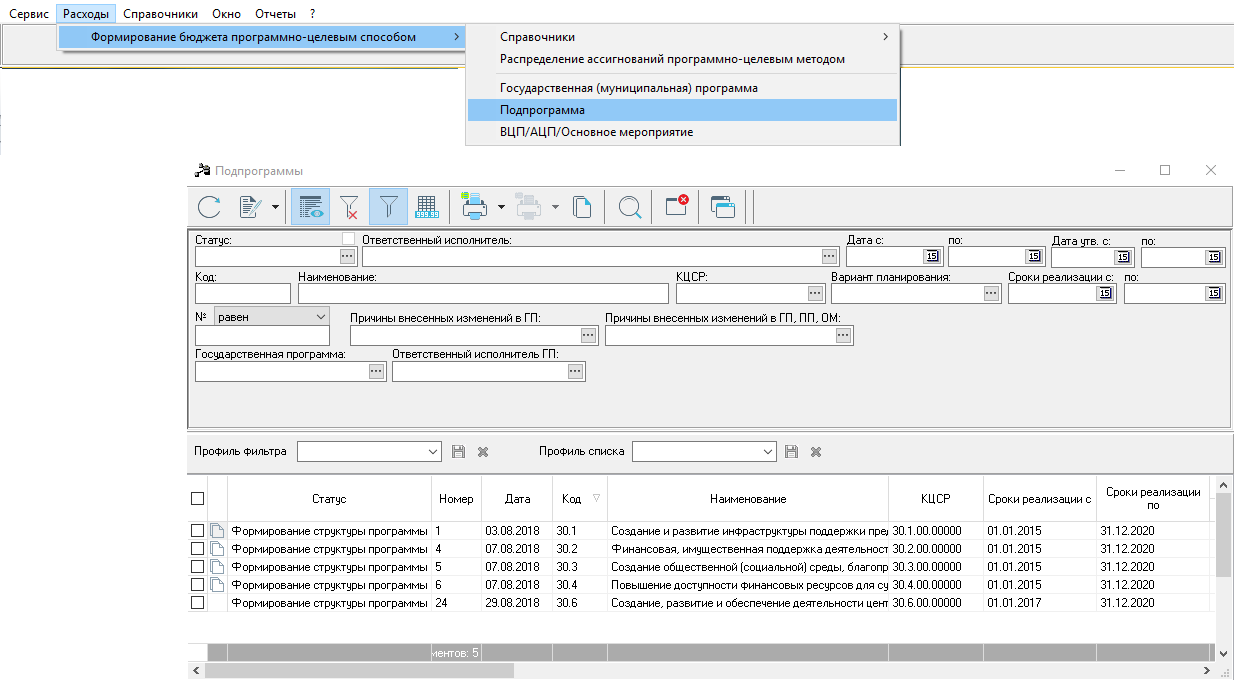Click the clear filter funnel icon with red cross
1239x682 pixels.
[349, 207]
